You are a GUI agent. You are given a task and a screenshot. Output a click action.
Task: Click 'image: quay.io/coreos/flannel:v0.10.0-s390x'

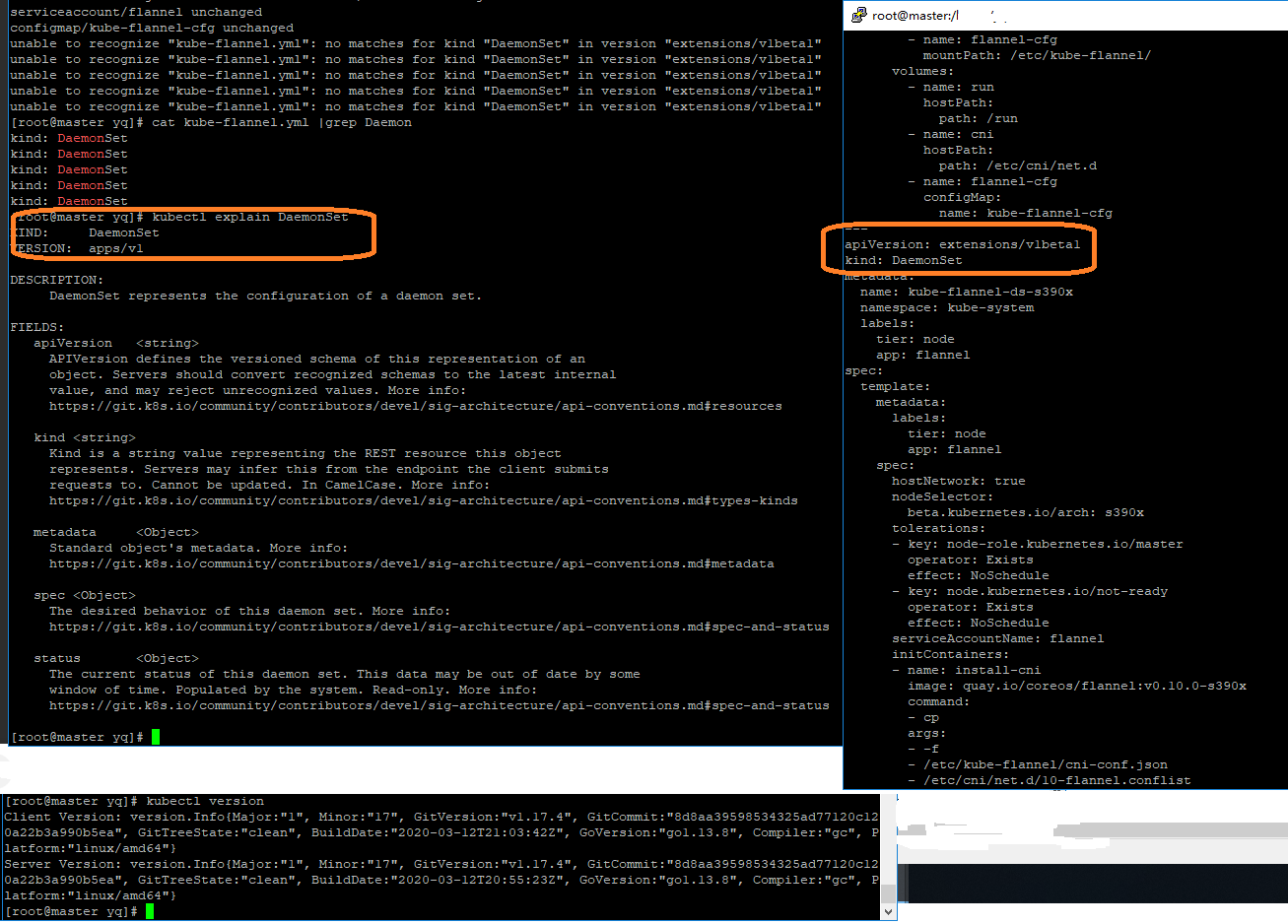[1077, 686]
